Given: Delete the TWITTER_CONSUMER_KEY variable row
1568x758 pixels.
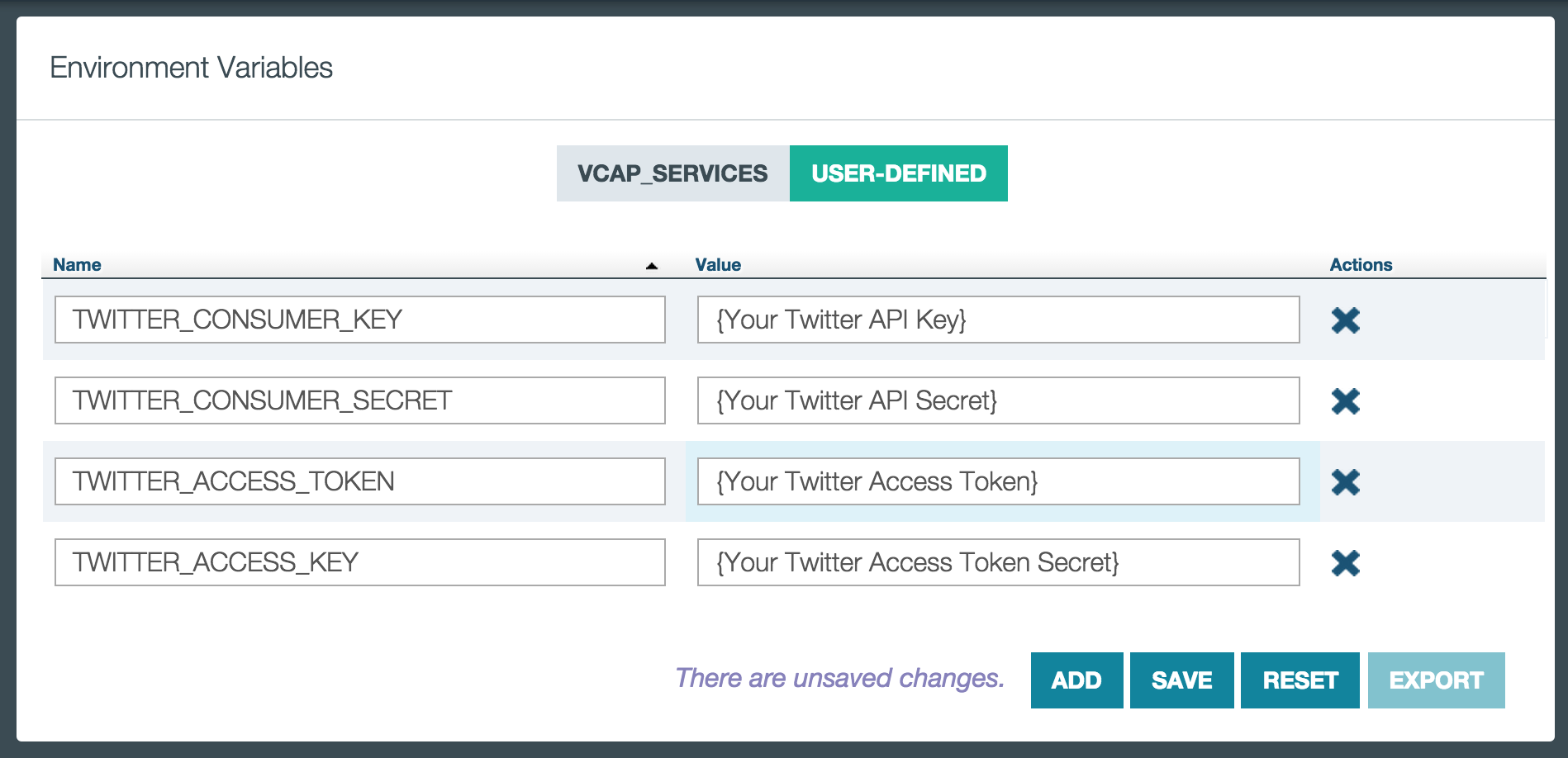Looking at the screenshot, I should click(1346, 320).
